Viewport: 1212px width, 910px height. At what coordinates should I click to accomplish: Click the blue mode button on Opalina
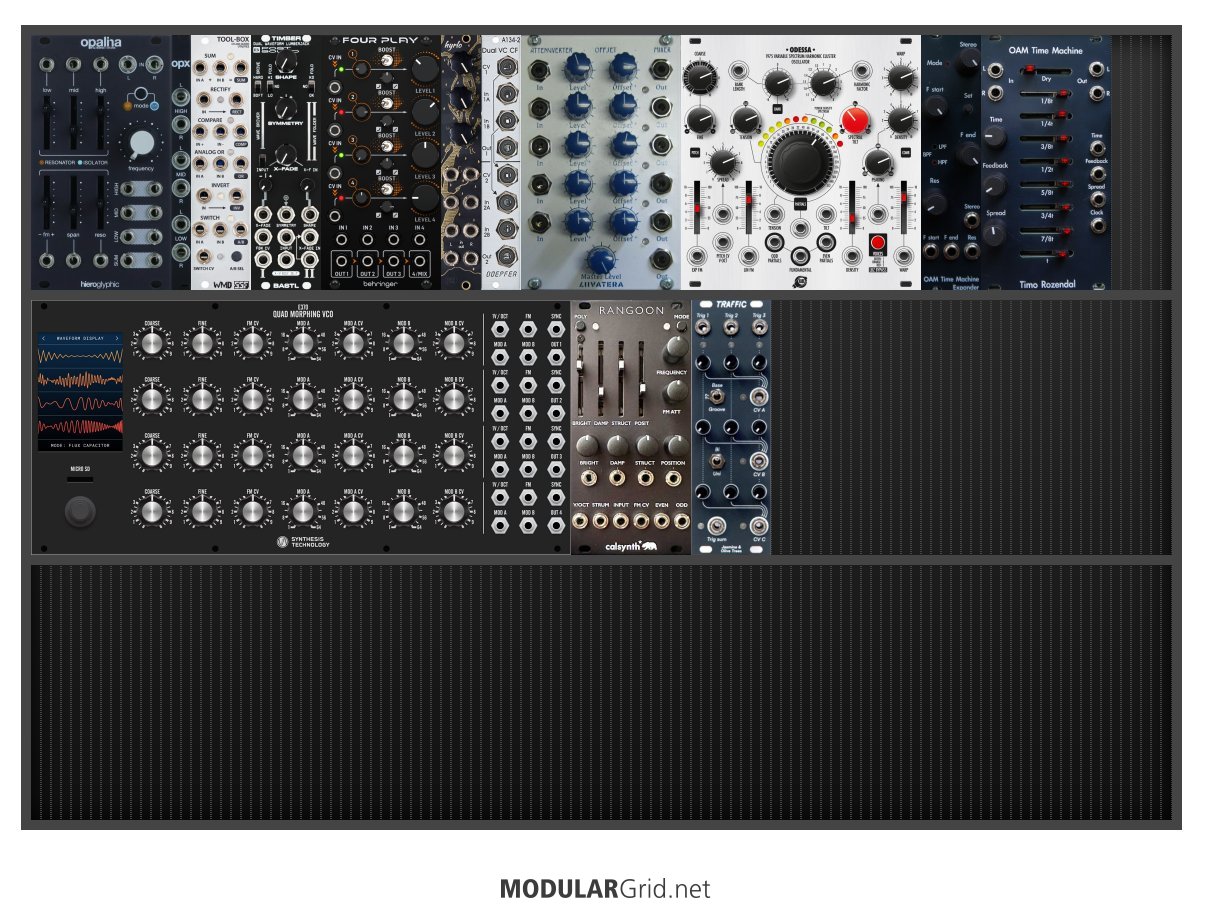coord(154,104)
